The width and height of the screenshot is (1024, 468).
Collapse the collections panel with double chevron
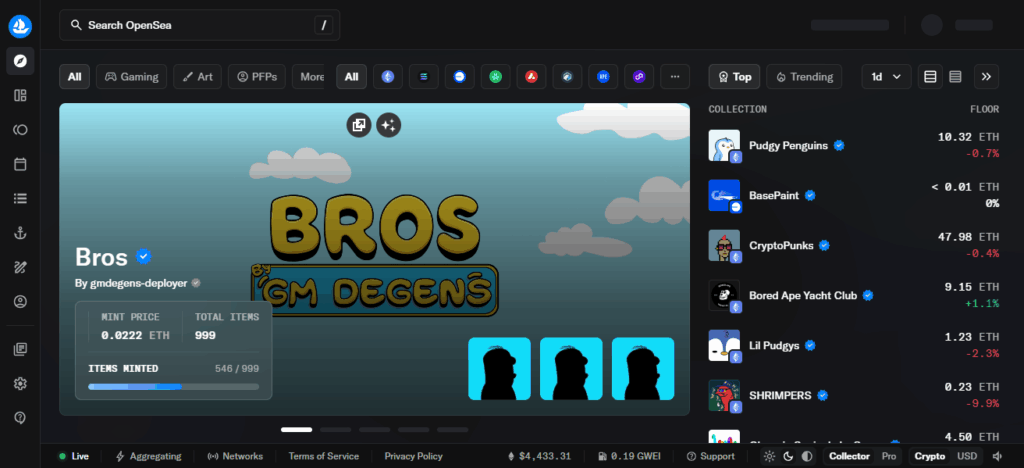pyautogui.click(x=986, y=76)
